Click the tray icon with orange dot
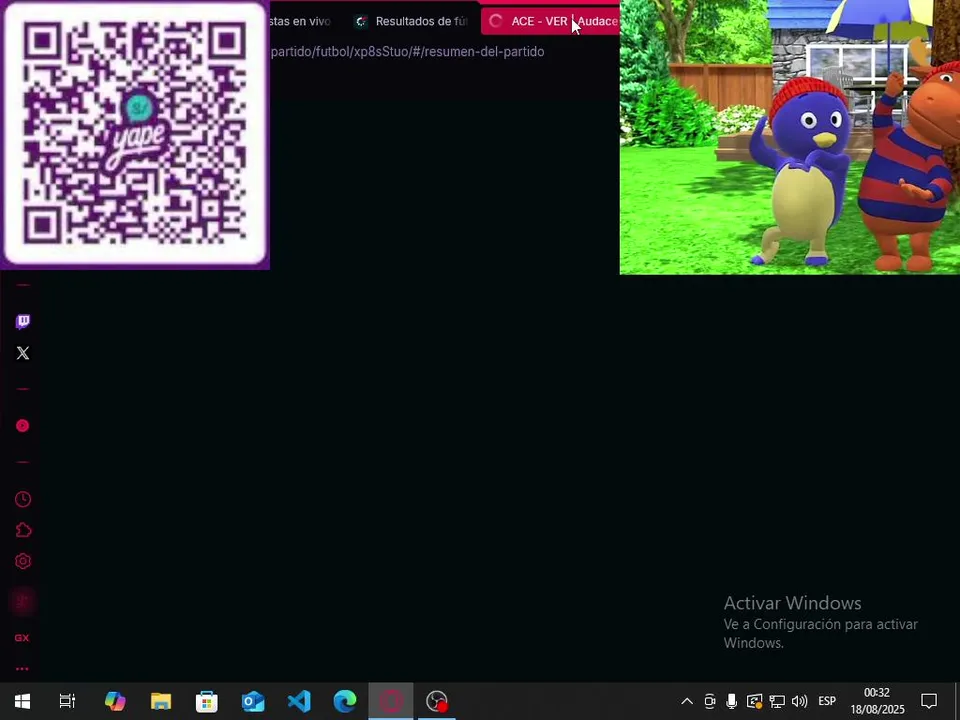The height and width of the screenshot is (720, 960). 754,701
